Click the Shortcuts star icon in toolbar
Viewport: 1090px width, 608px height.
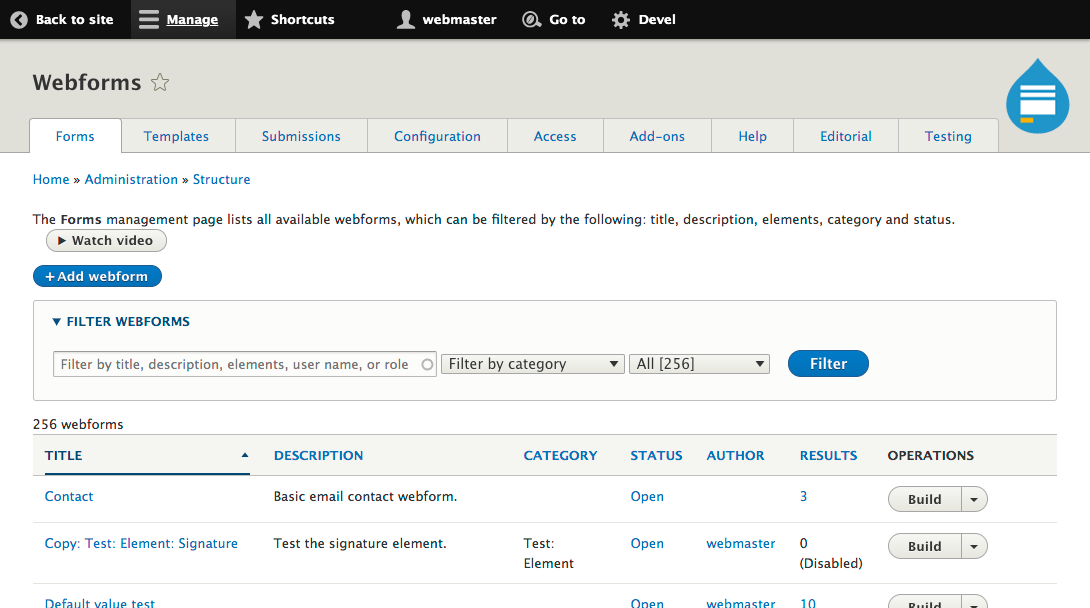point(253,18)
